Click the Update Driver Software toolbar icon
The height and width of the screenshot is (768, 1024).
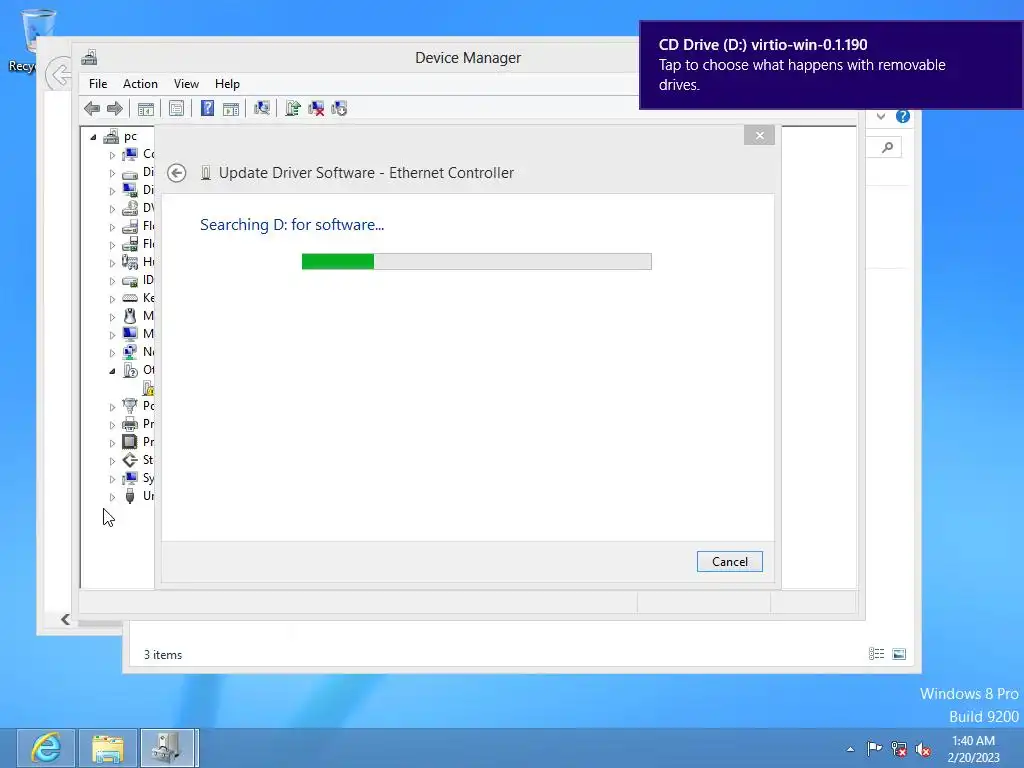point(293,108)
